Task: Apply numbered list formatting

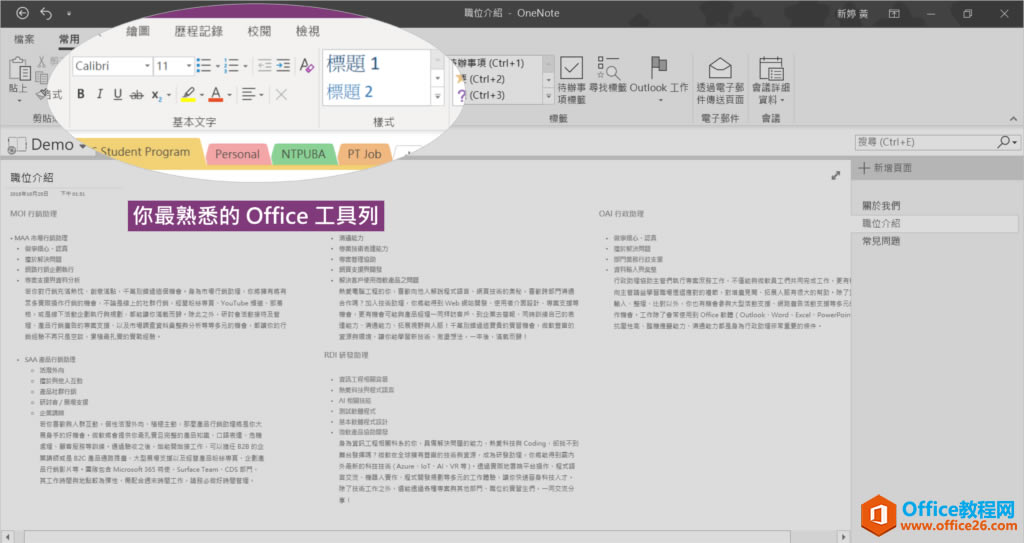Action: coord(231,65)
